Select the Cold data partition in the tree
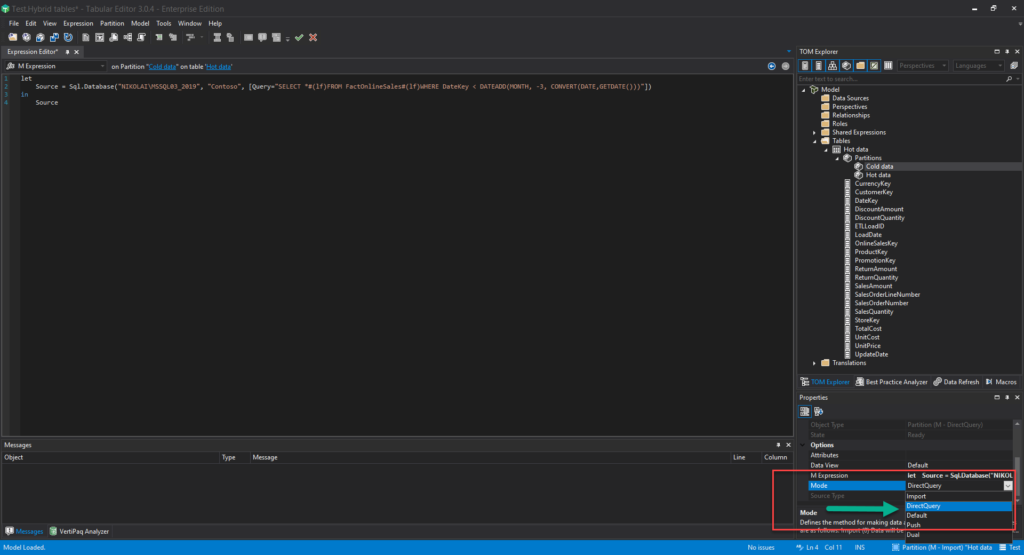 [879, 166]
